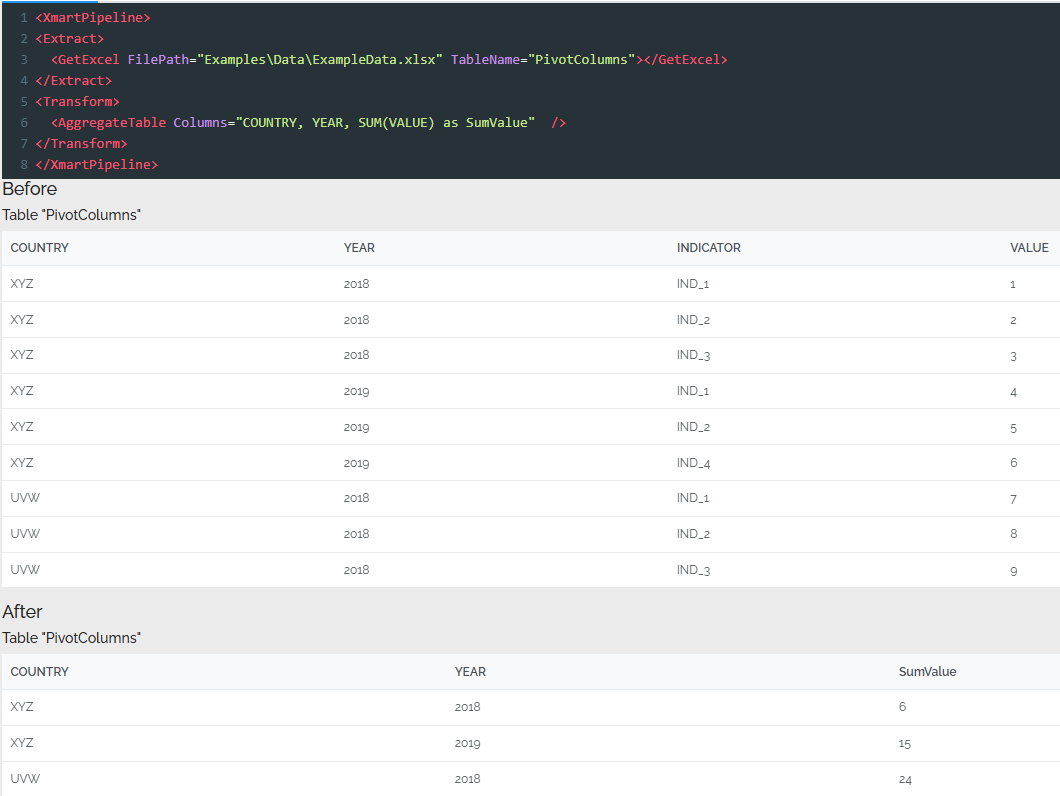The image size is (1060, 796).
Task: Click the closing Transform tag on line 7
Action: pos(81,143)
